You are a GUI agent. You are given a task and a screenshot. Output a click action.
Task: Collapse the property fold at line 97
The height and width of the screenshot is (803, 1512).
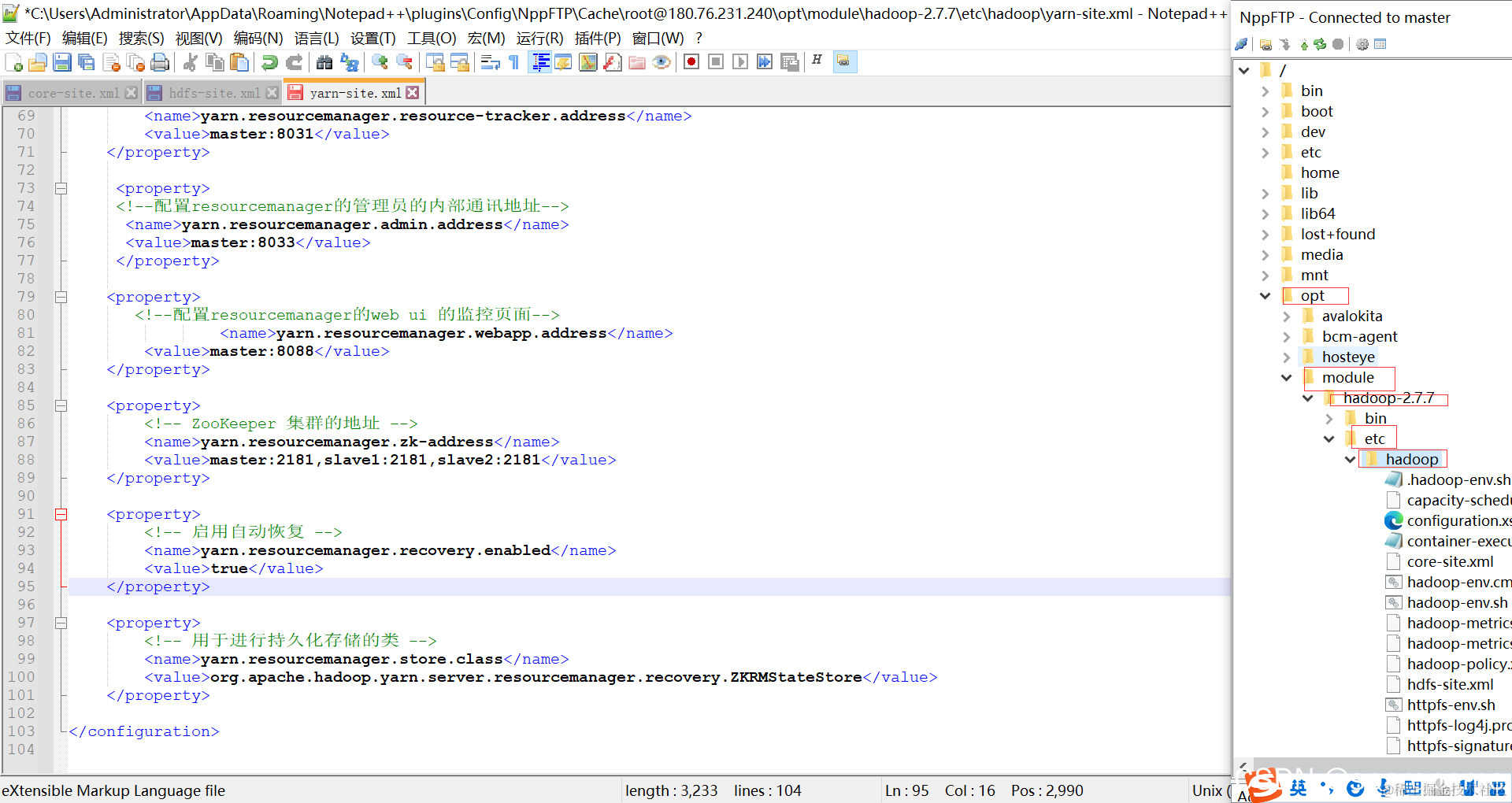click(61, 623)
